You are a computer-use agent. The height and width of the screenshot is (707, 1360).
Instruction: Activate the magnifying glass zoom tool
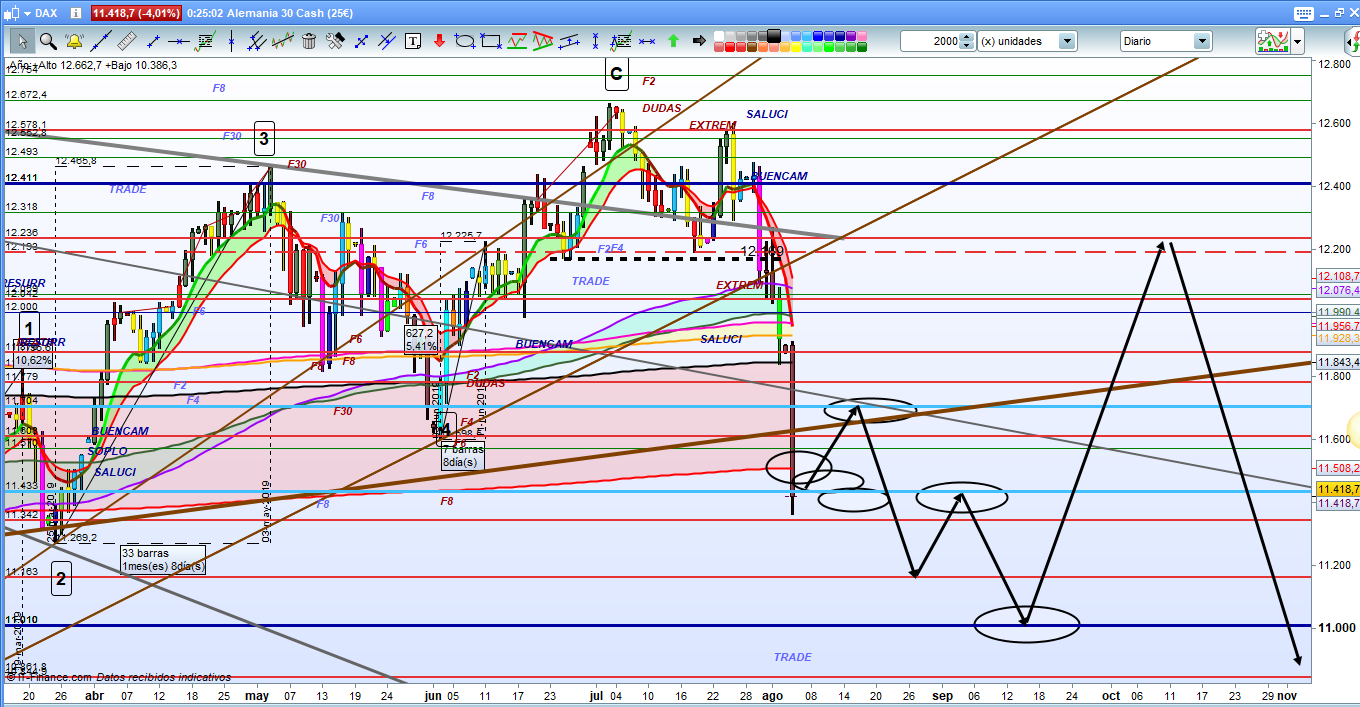click(47, 41)
